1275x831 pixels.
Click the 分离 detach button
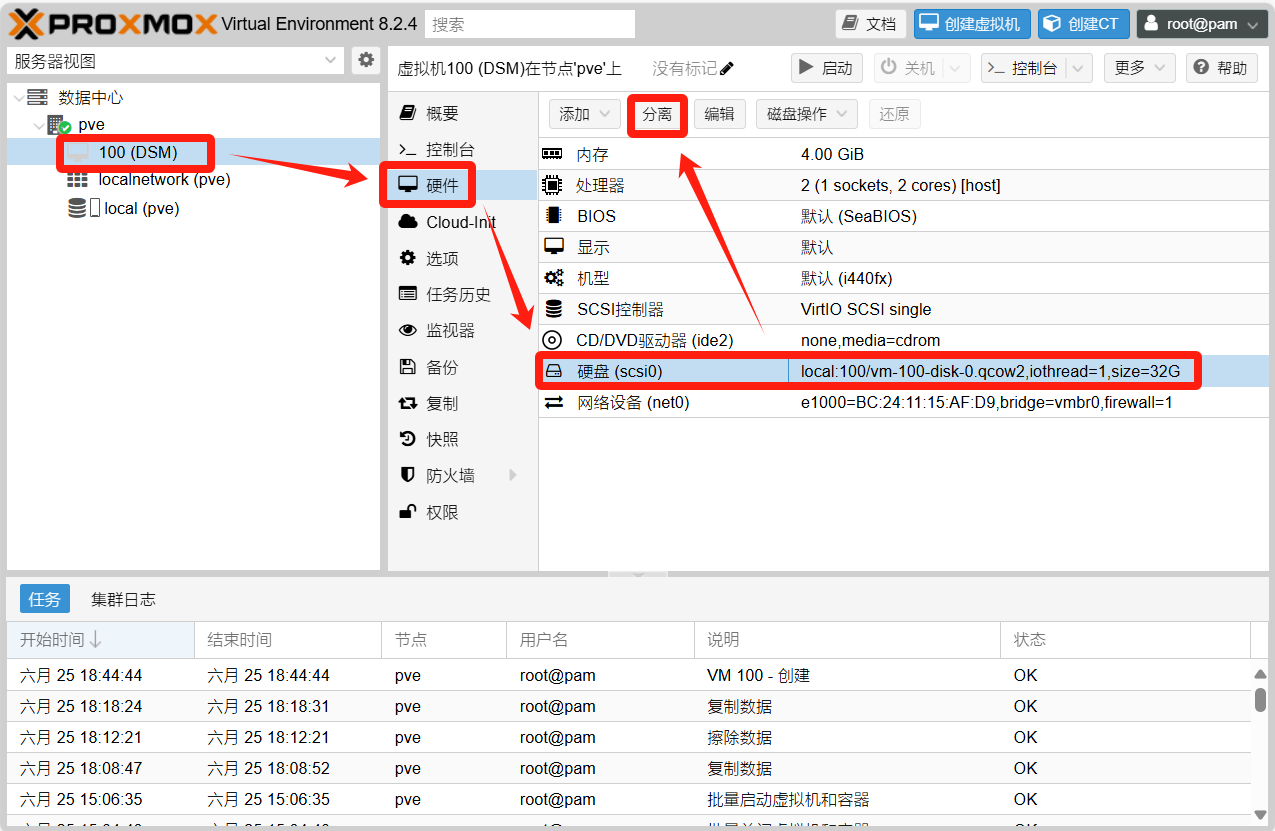[x=657, y=114]
